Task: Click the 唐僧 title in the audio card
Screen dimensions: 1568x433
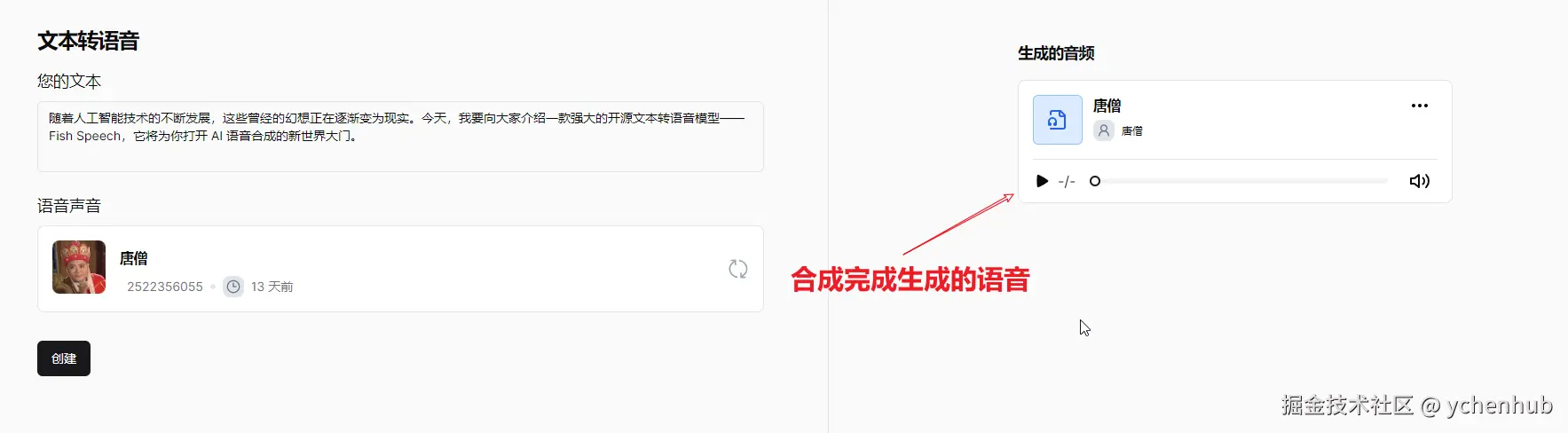Action: pos(1107,106)
